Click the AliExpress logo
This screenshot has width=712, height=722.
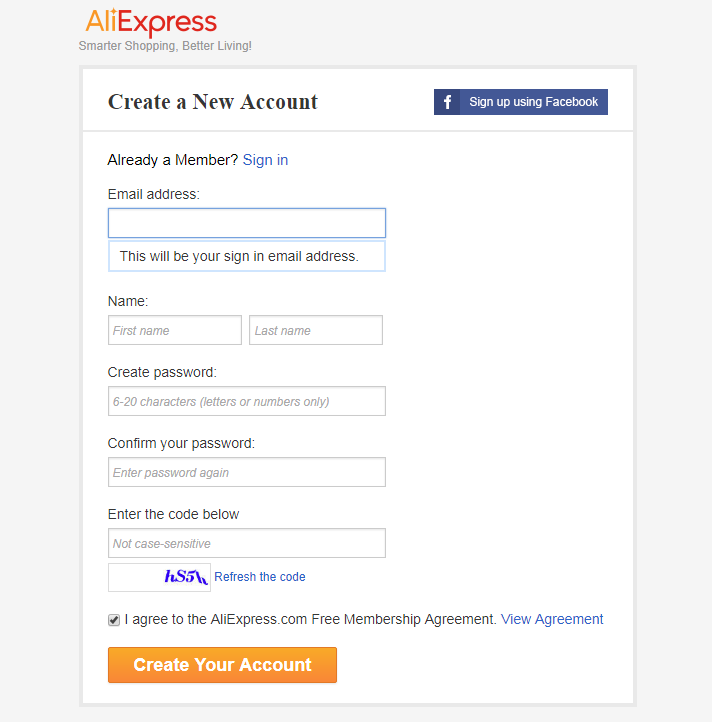coord(151,22)
